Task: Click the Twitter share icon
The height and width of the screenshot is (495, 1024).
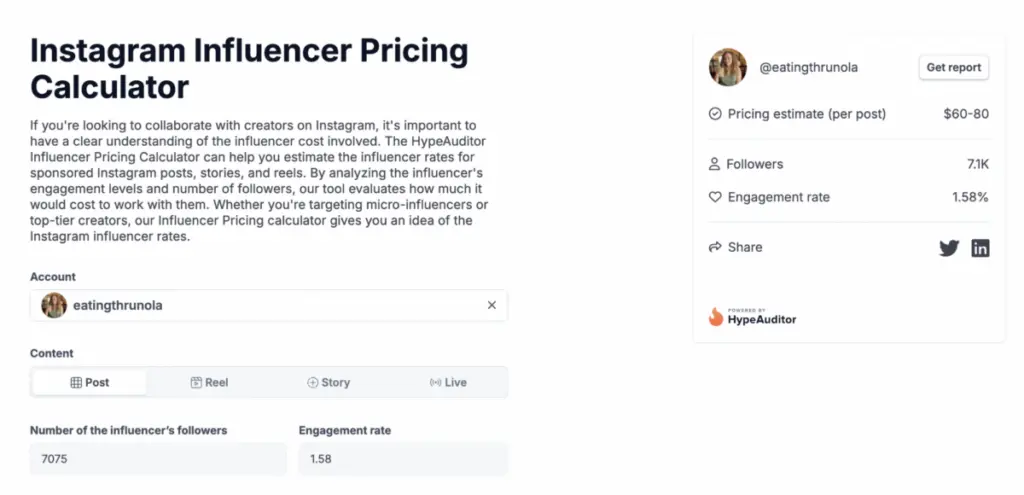Action: [x=948, y=248]
